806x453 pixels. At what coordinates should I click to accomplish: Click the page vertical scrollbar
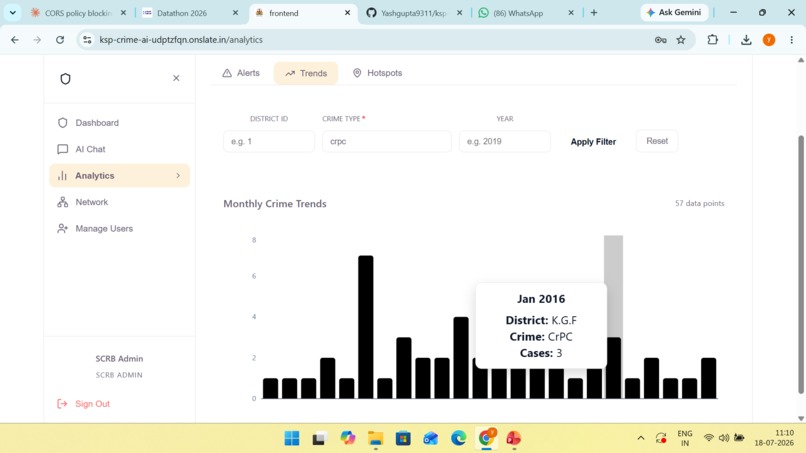(x=800, y=265)
